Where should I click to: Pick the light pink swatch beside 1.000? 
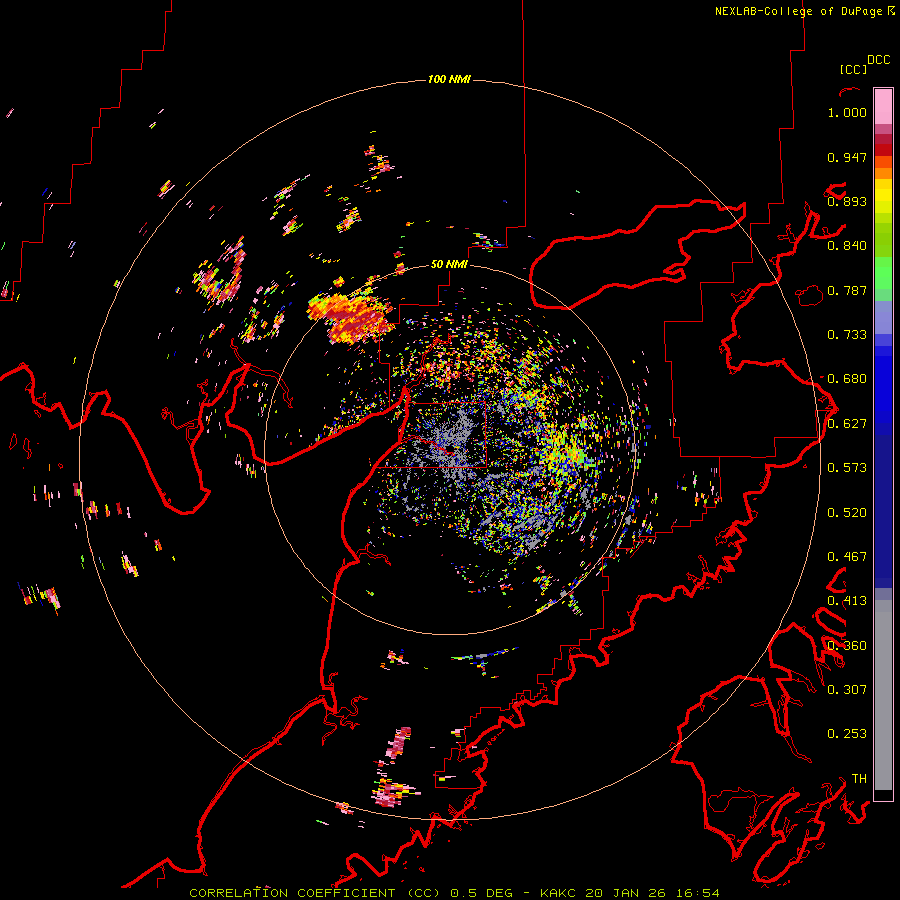tap(883, 106)
